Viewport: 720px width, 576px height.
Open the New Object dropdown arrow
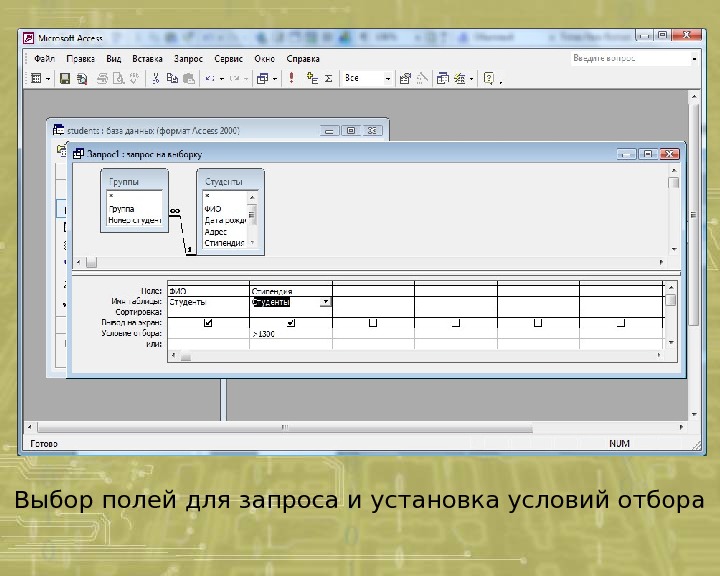pos(472,79)
